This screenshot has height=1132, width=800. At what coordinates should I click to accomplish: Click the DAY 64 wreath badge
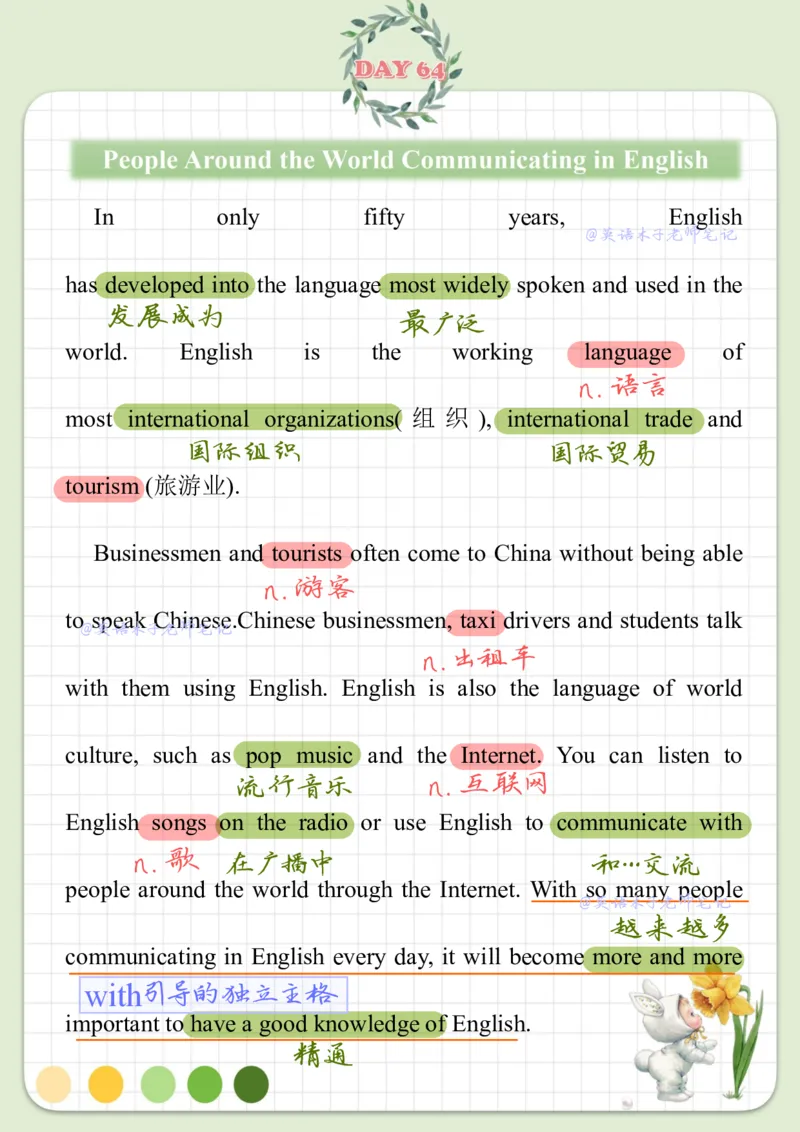400,66
